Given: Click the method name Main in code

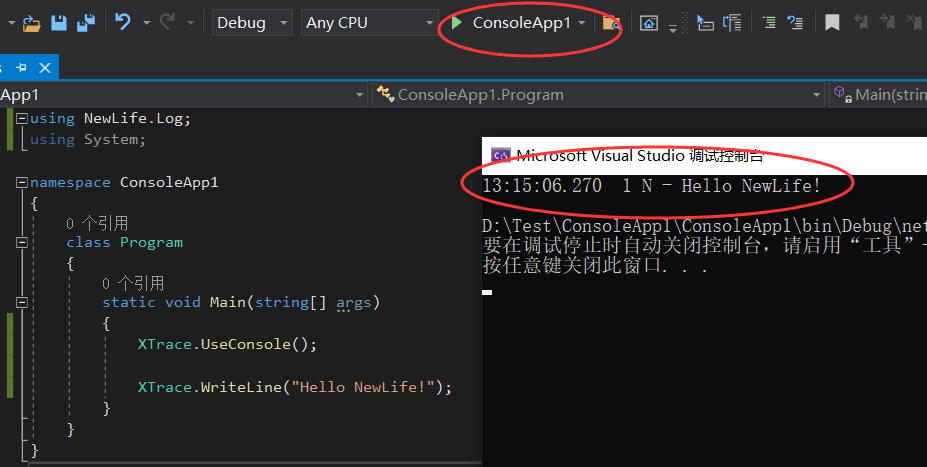Looking at the screenshot, I should pos(228,302).
